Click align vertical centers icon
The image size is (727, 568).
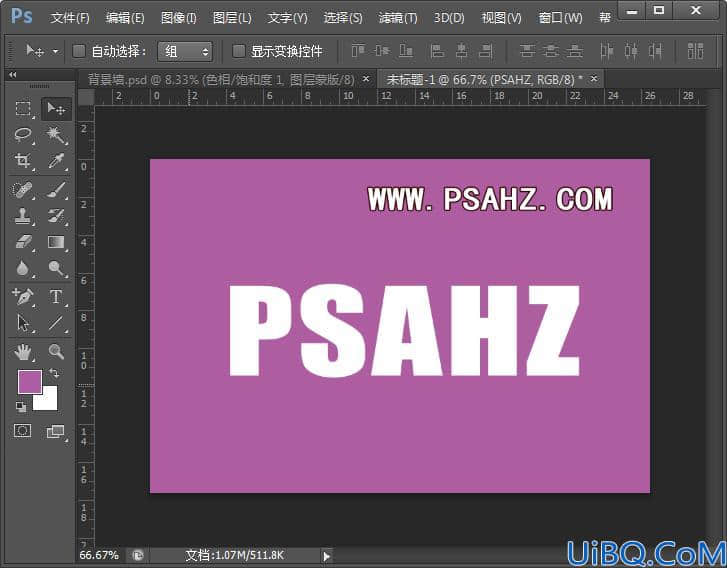point(382,51)
